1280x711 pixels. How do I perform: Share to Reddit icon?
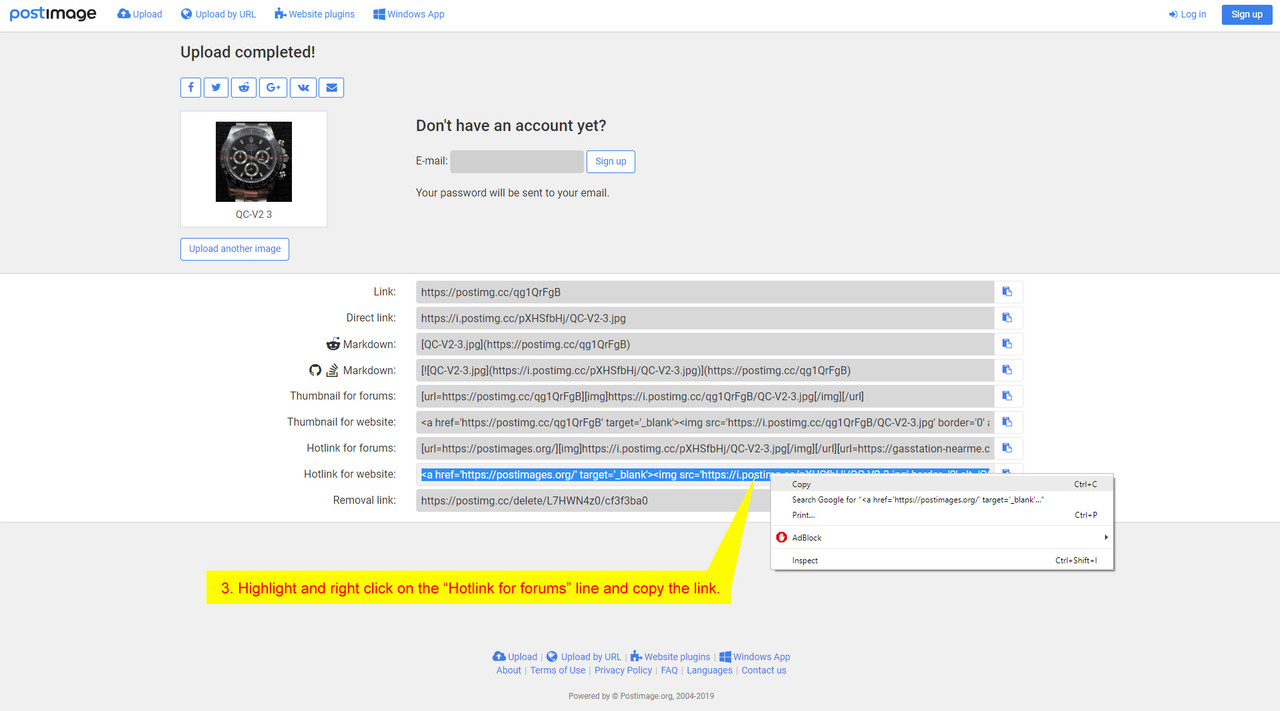[244, 87]
